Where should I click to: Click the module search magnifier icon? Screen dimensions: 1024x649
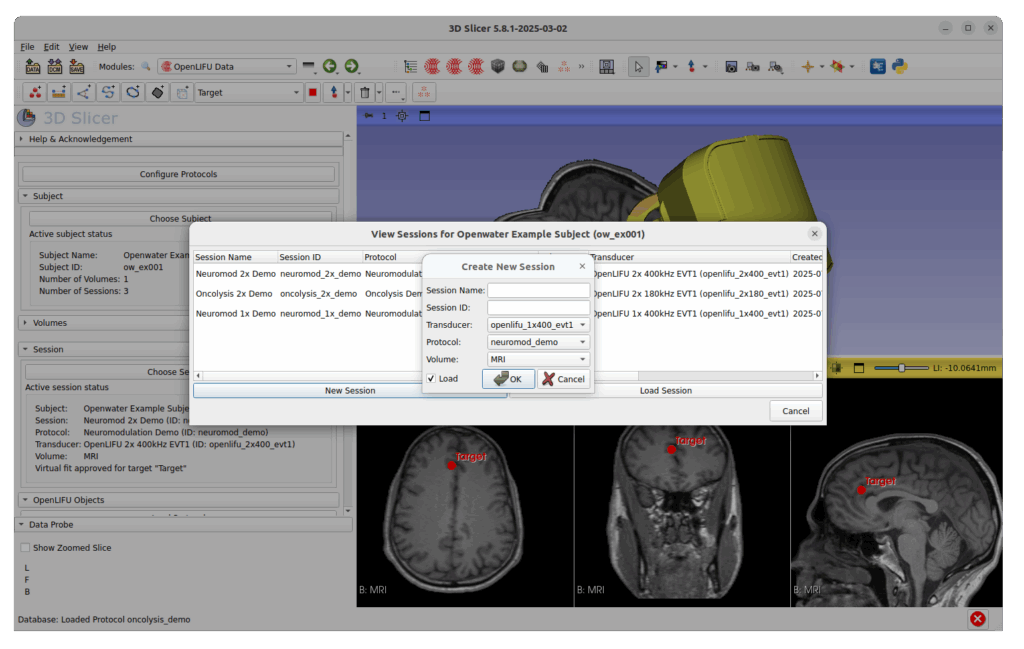(x=146, y=67)
